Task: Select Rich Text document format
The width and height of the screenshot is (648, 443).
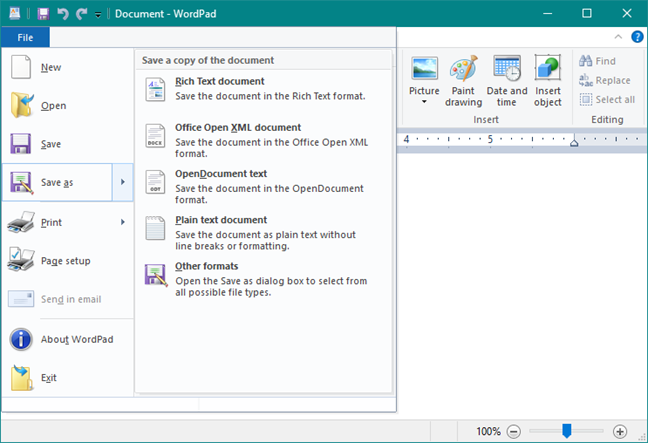Action: [264, 89]
